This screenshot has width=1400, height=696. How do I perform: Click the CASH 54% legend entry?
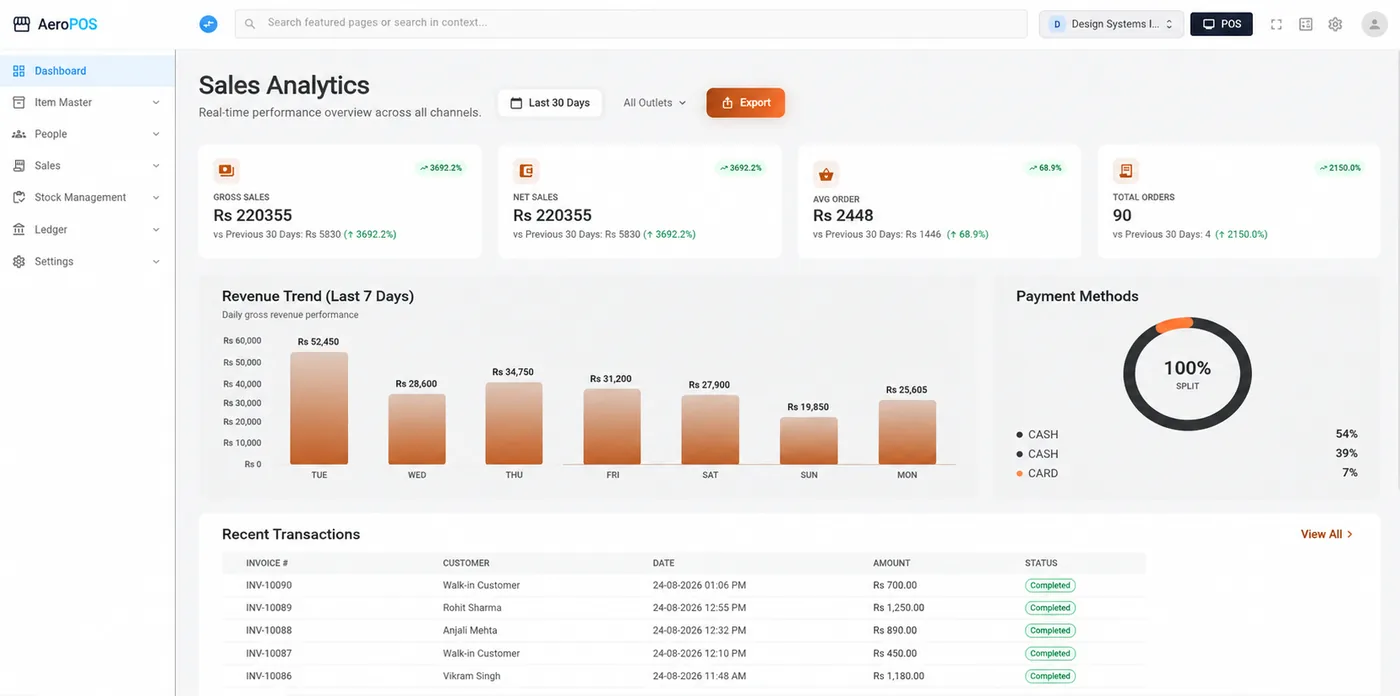coord(1187,435)
